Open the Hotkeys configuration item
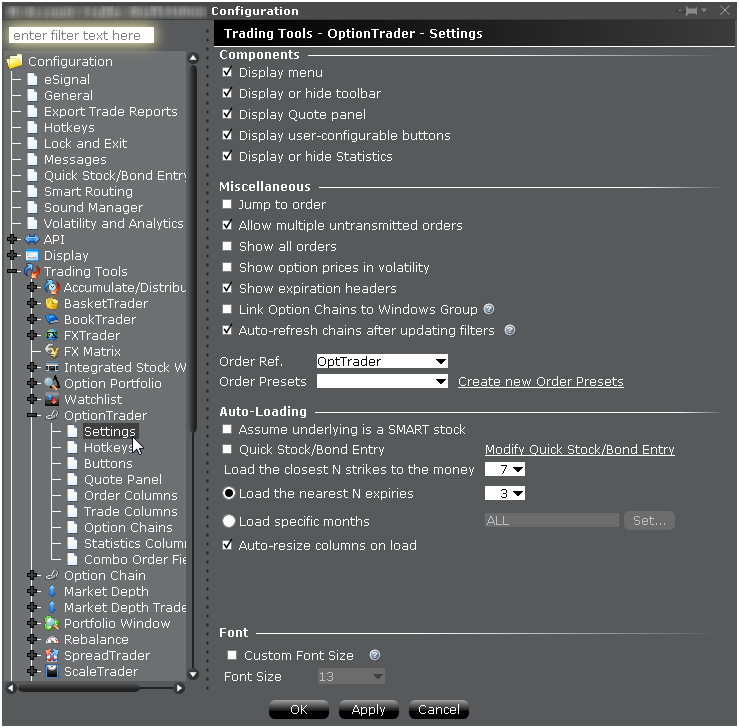The width and height of the screenshot is (739, 728). pos(69,127)
